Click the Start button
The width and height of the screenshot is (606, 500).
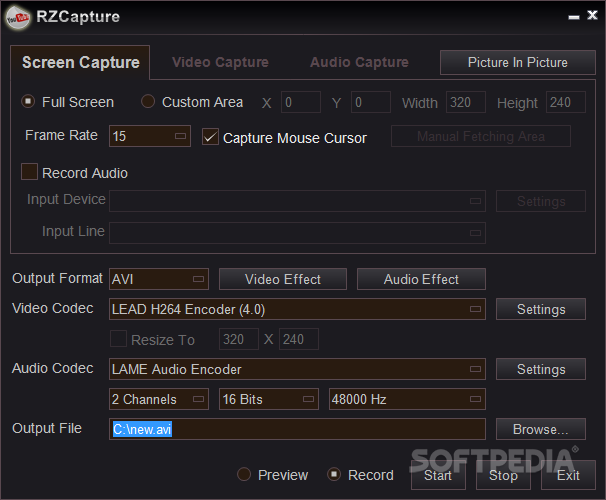tap(438, 475)
